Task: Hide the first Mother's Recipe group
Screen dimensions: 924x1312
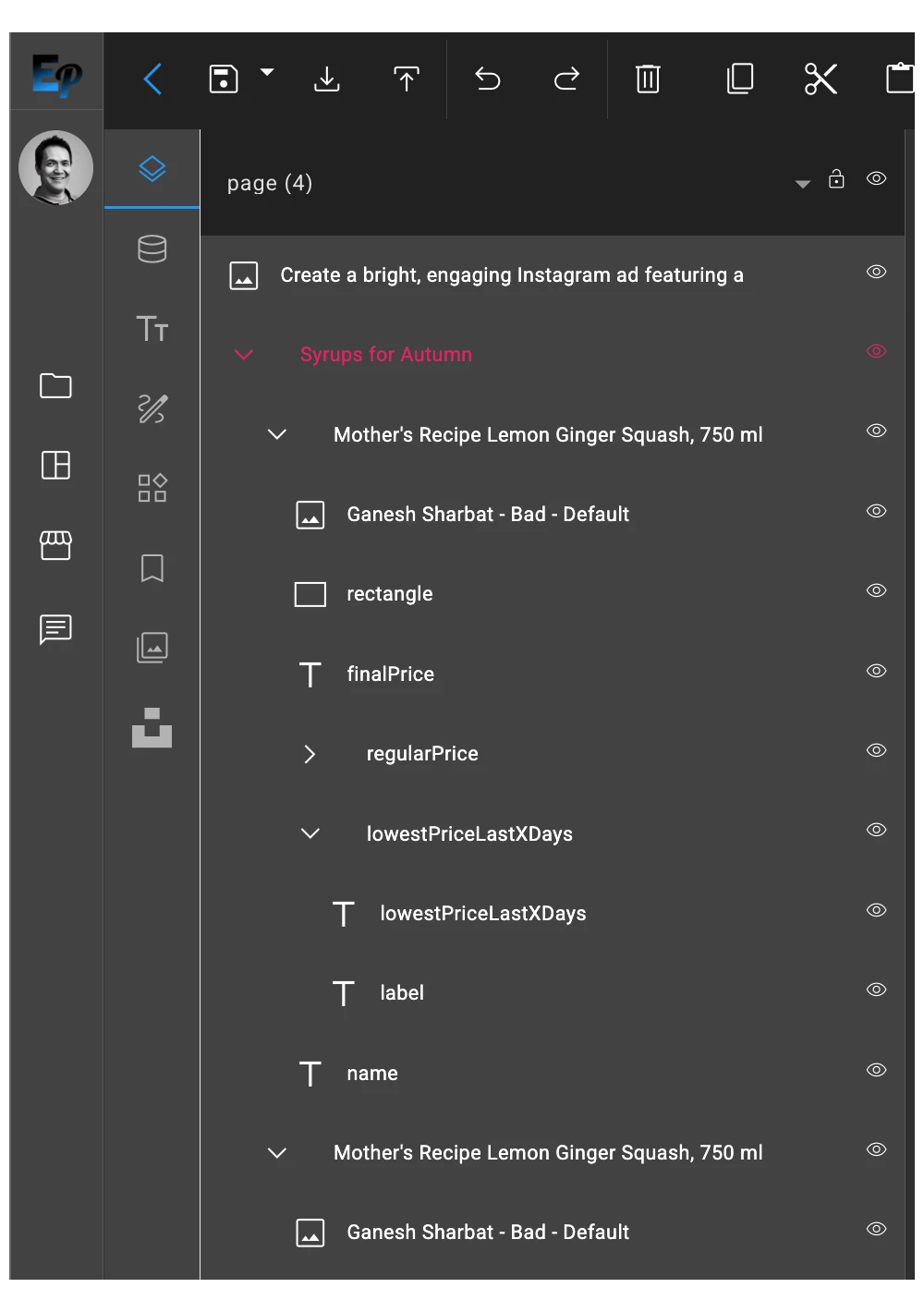Action: [x=877, y=431]
